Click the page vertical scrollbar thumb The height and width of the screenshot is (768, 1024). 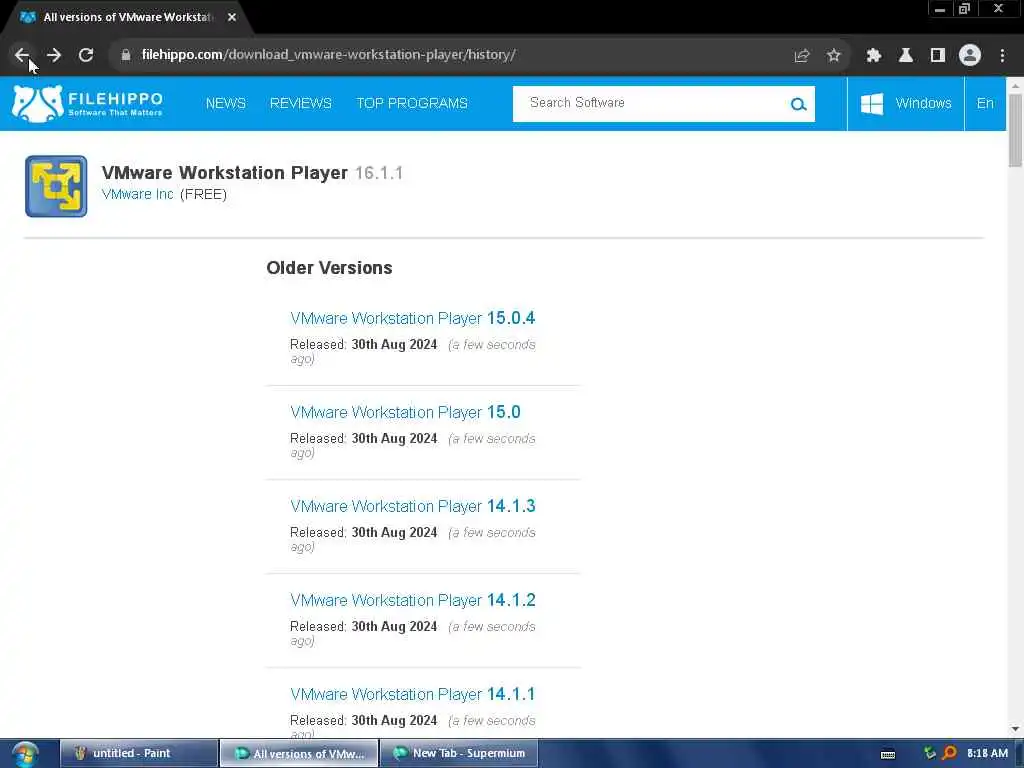[x=1015, y=130]
